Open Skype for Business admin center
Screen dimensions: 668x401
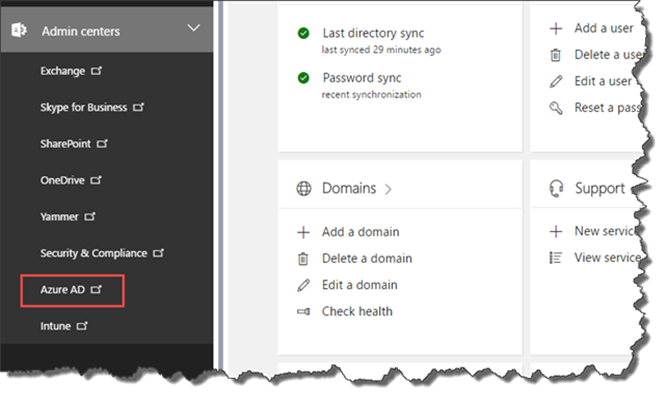tap(84, 107)
